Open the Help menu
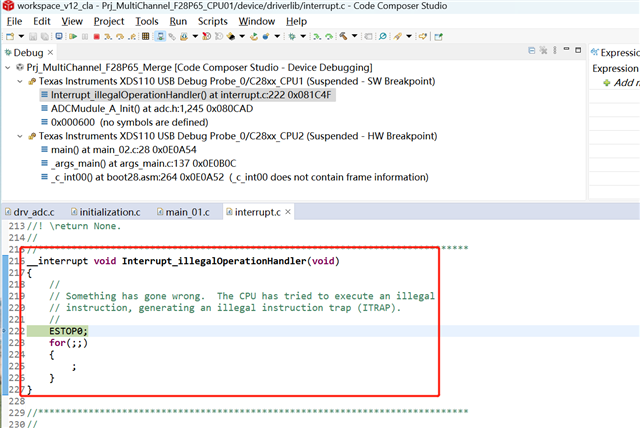 296,21
